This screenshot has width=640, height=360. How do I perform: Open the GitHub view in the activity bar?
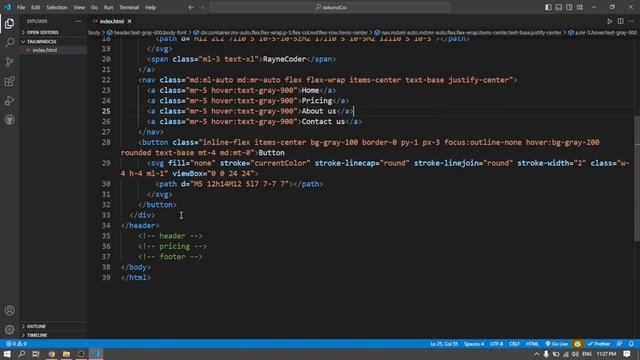9,120
